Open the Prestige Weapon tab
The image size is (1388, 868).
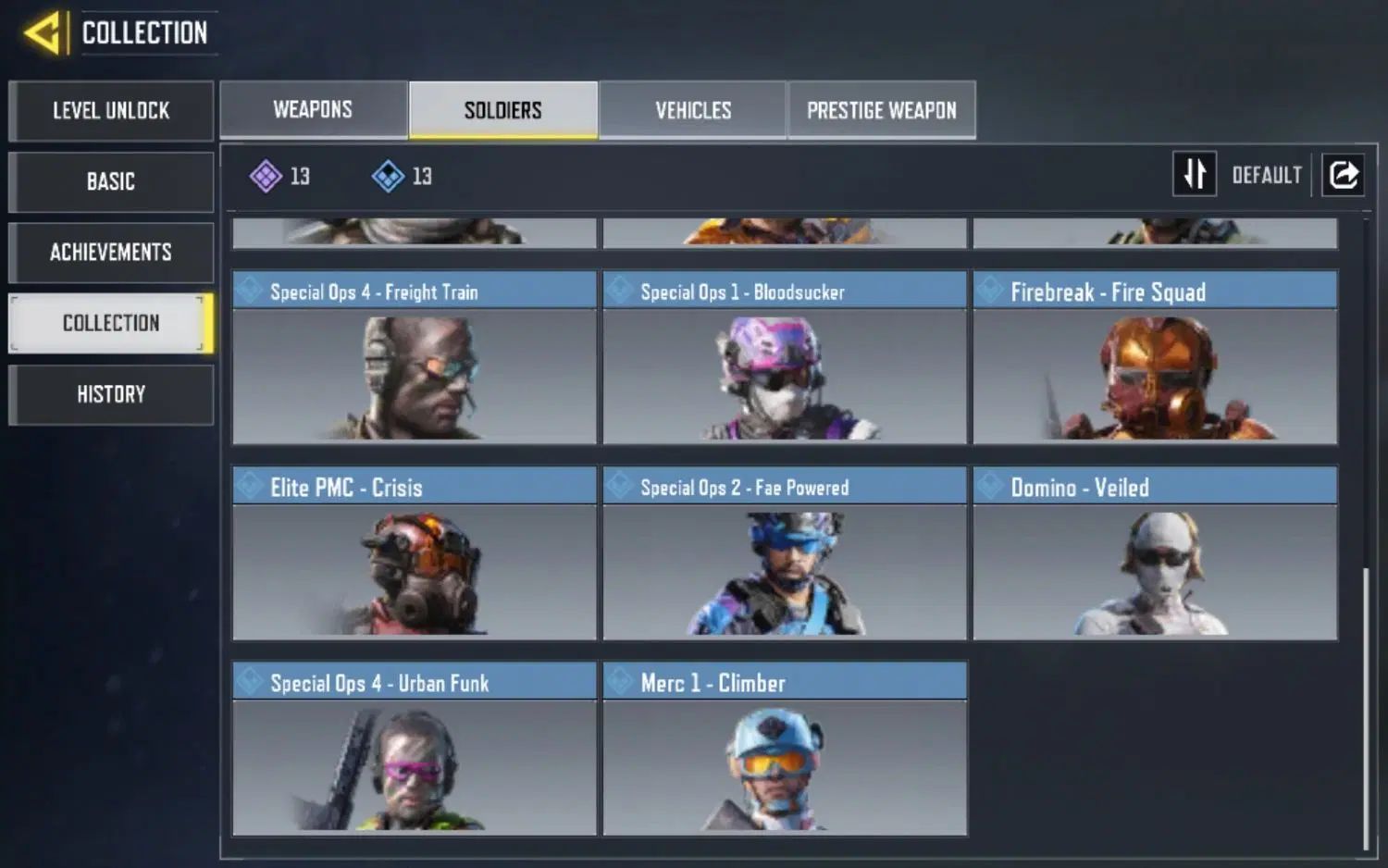coord(882,110)
